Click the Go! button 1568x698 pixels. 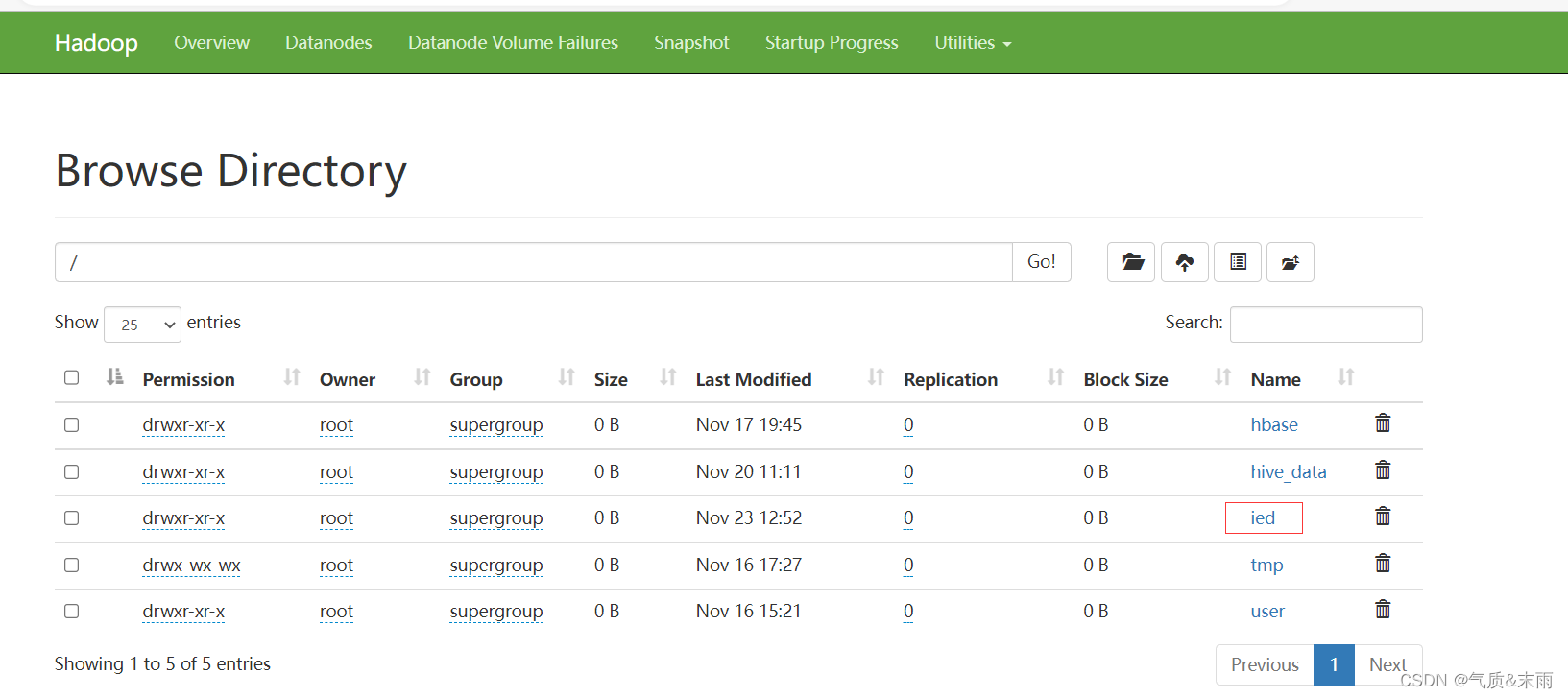click(1042, 262)
